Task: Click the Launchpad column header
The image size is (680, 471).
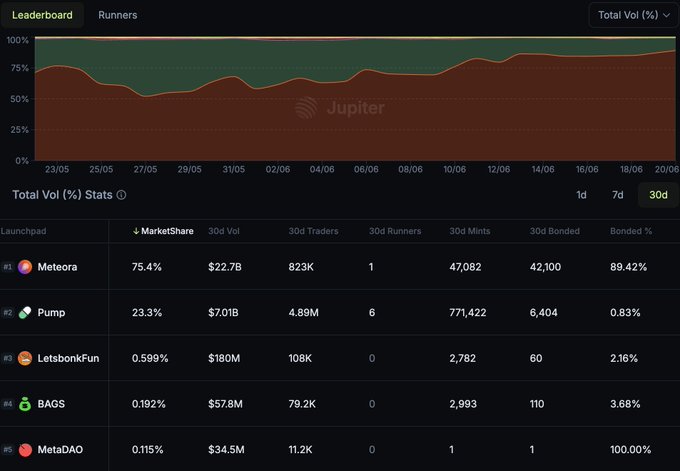Action: pos(23,231)
